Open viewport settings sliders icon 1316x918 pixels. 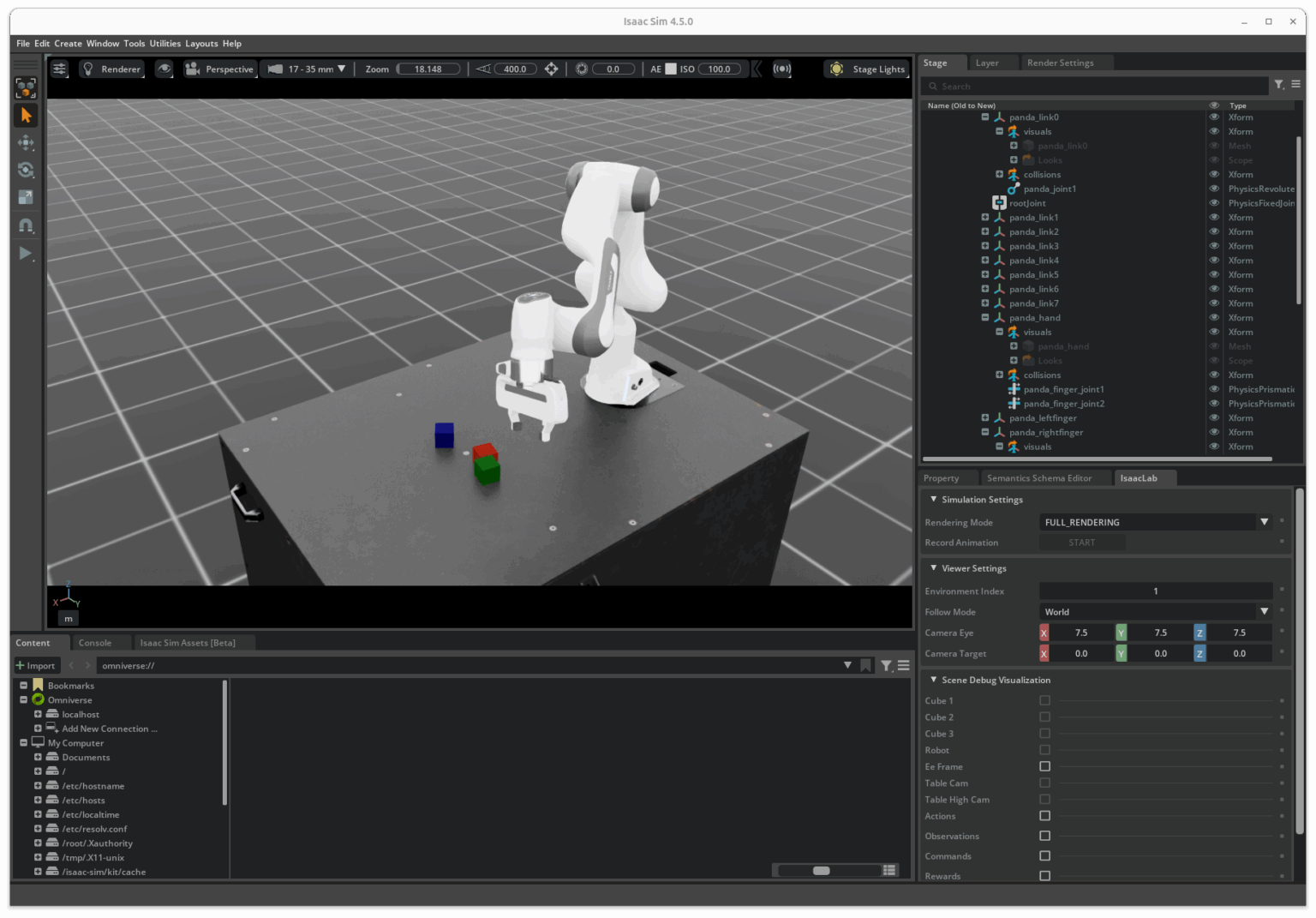coord(59,69)
